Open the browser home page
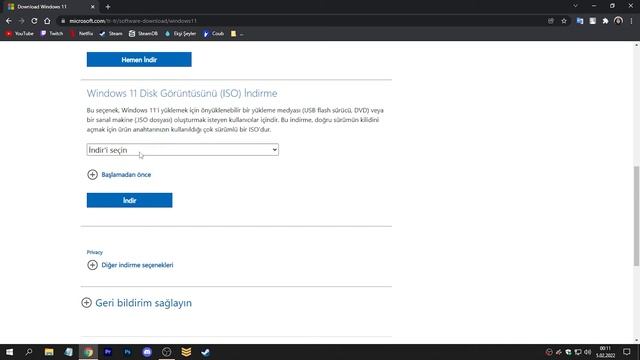640x360 pixels. point(47,21)
